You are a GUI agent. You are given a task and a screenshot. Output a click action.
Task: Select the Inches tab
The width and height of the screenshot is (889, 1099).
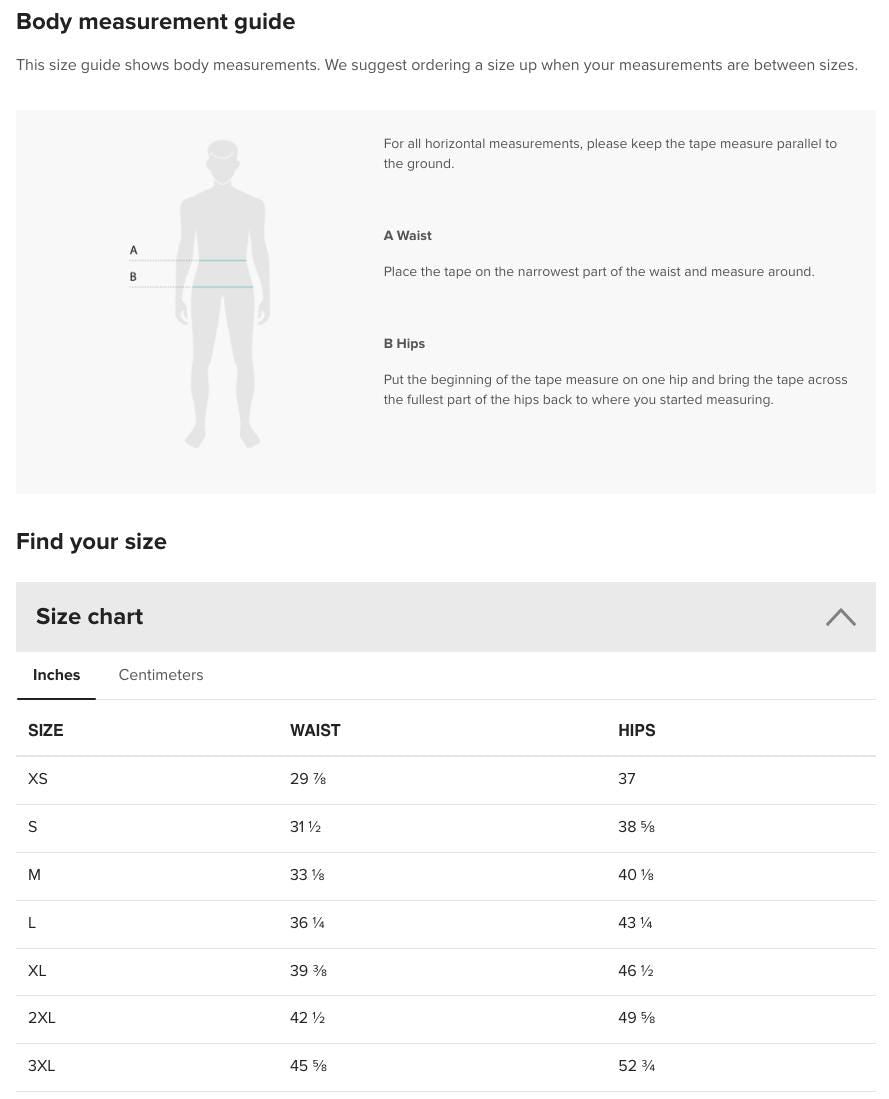coord(56,675)
